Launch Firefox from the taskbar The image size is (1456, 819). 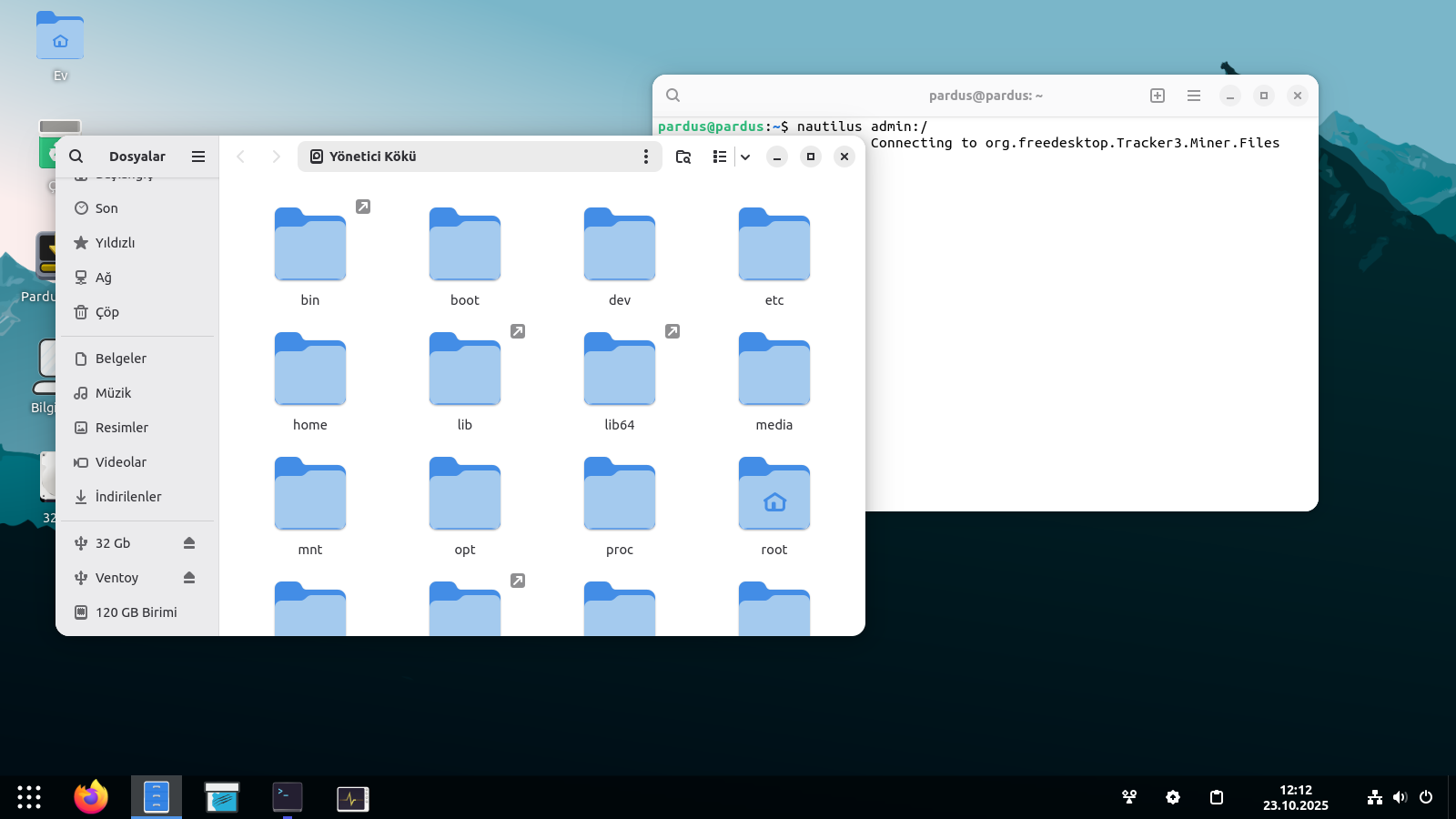(x=91, y=798)
